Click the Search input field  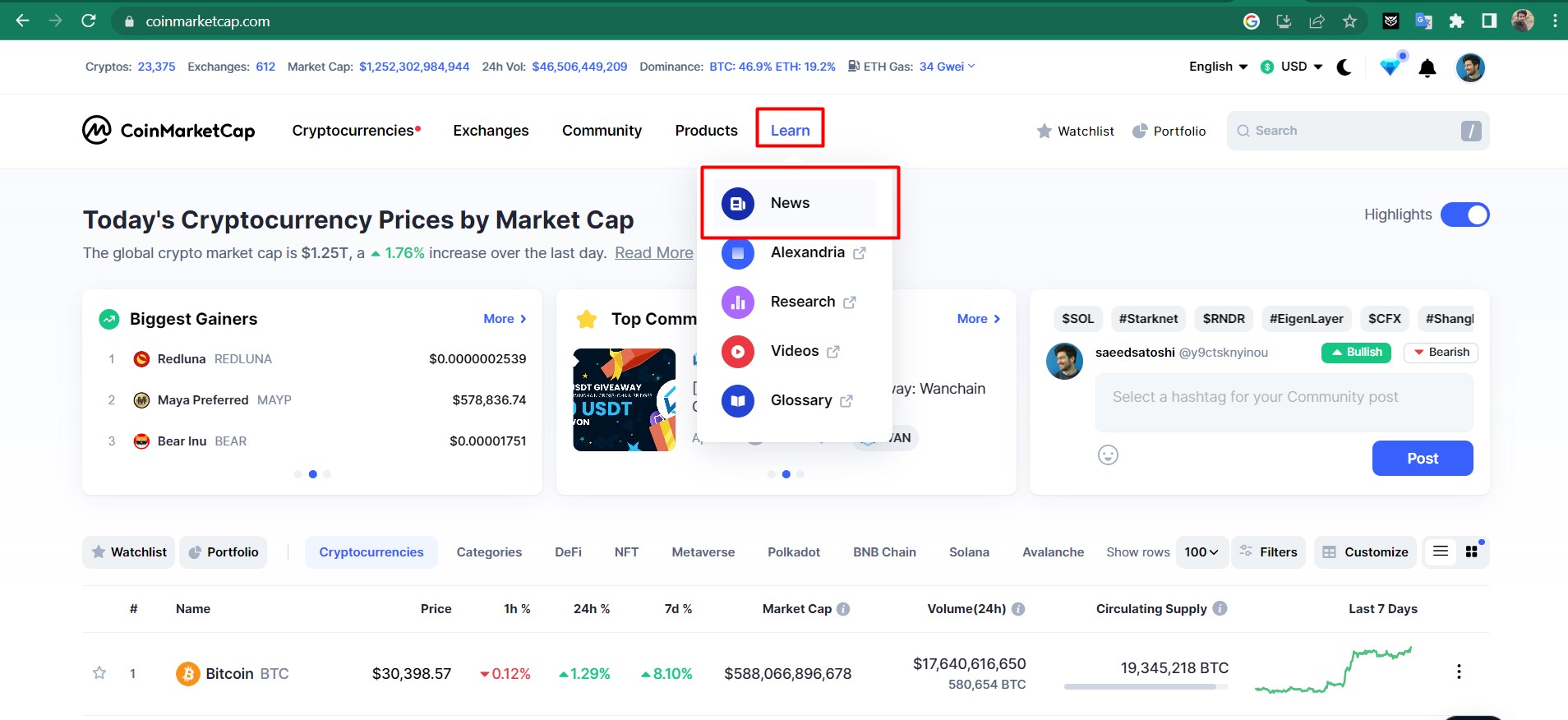tap(1358, 131)
